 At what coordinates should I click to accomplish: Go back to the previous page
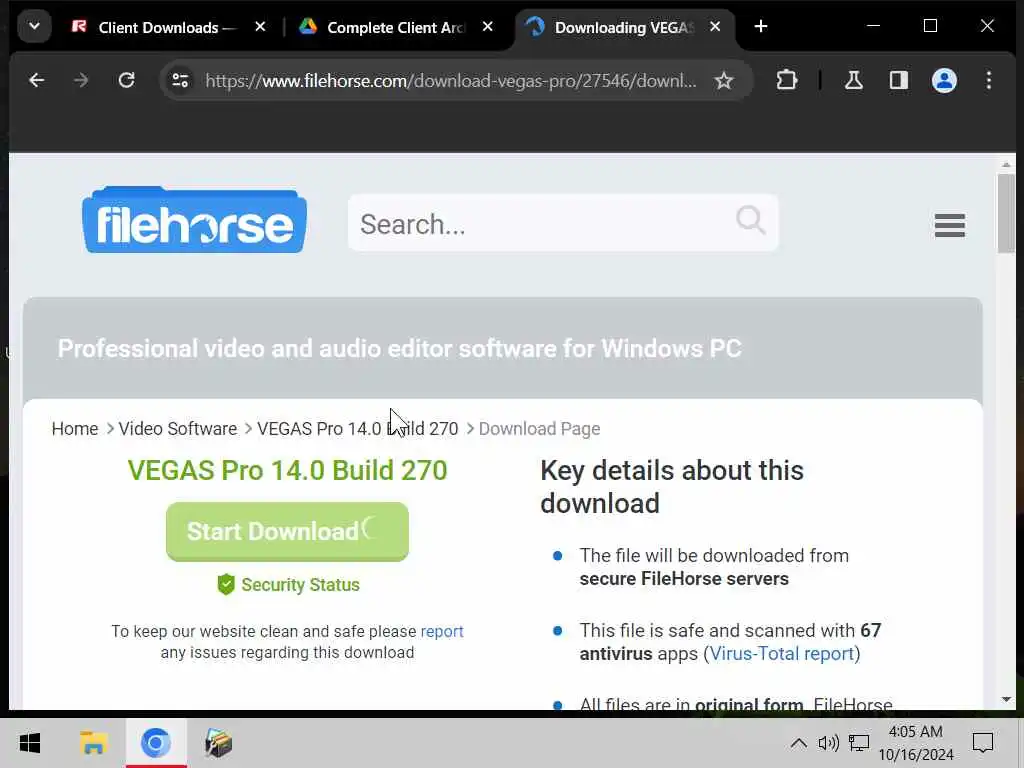point(37,80)
